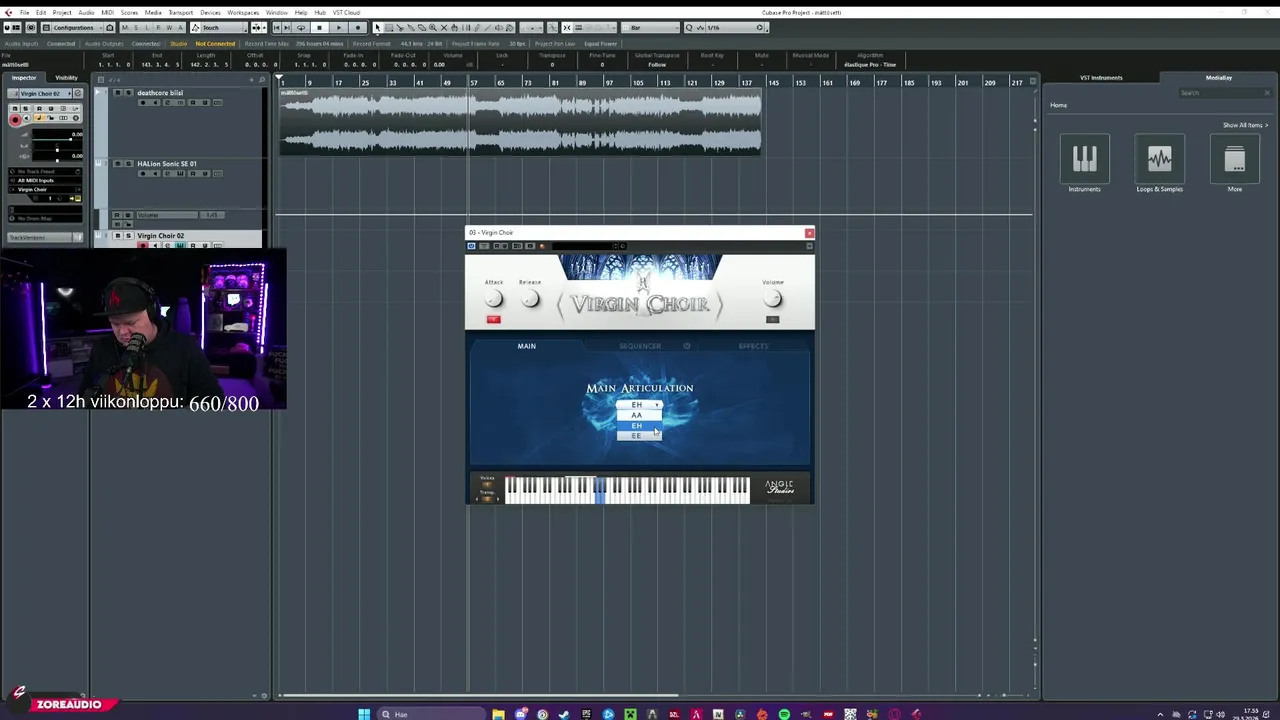Open the EFFECTS tab in Virgin Choir
The height and width of the screenshot is (720, 1280).
pos(753,346)
